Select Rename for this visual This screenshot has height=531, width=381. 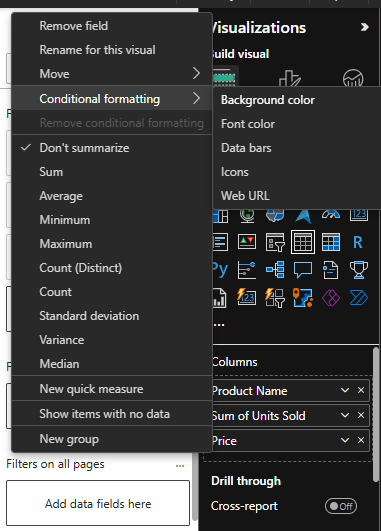112,50
